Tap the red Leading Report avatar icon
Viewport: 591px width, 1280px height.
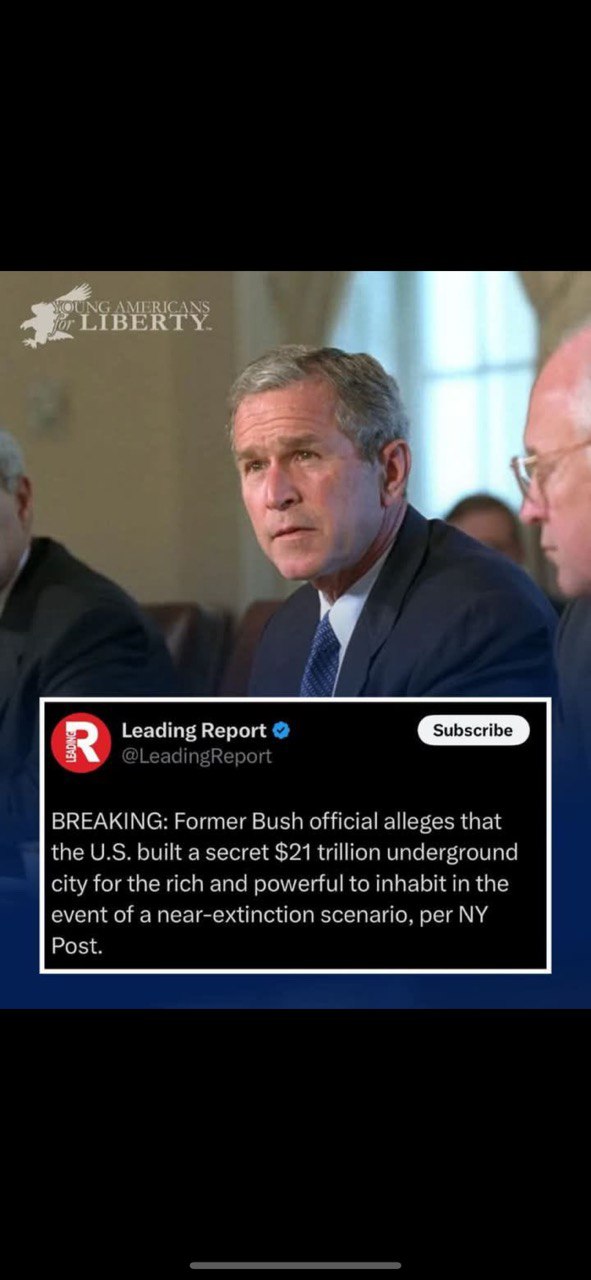pos(80,742)
